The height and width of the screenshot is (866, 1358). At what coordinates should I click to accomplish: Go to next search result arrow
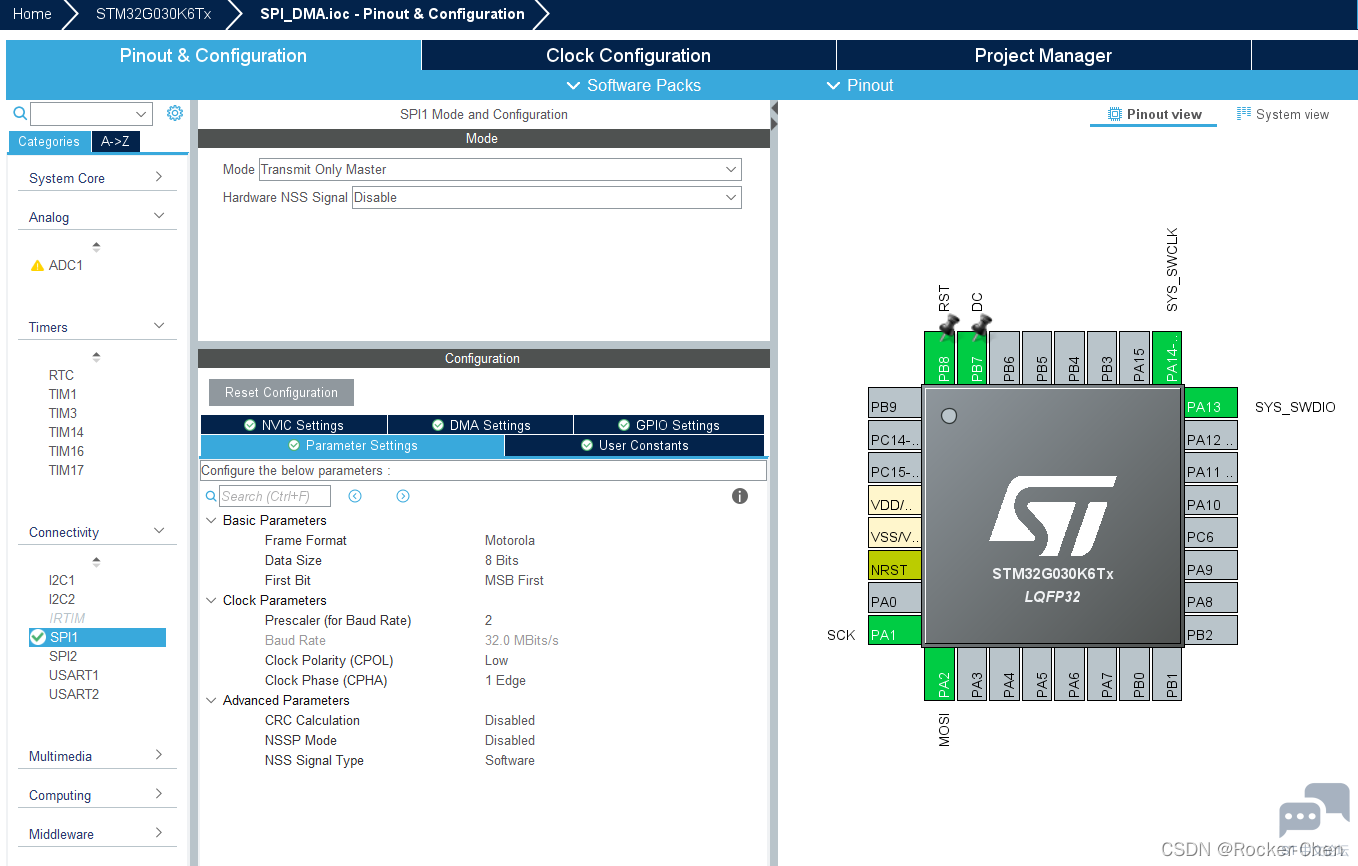pyautogui.click(x=403, y=496)
